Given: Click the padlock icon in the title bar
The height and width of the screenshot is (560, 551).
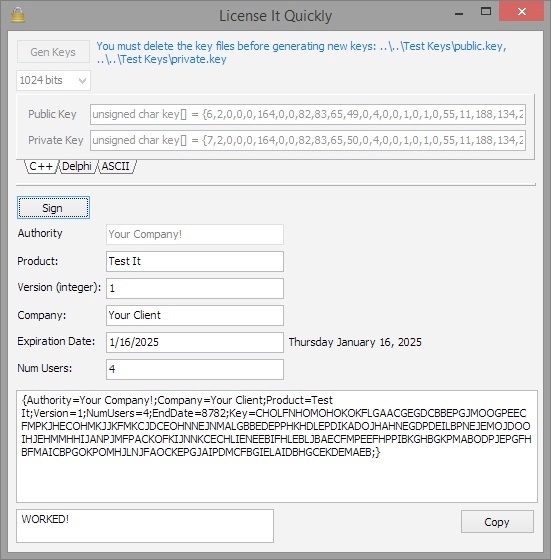Looking at the screenshot, I should click(17, 15).
